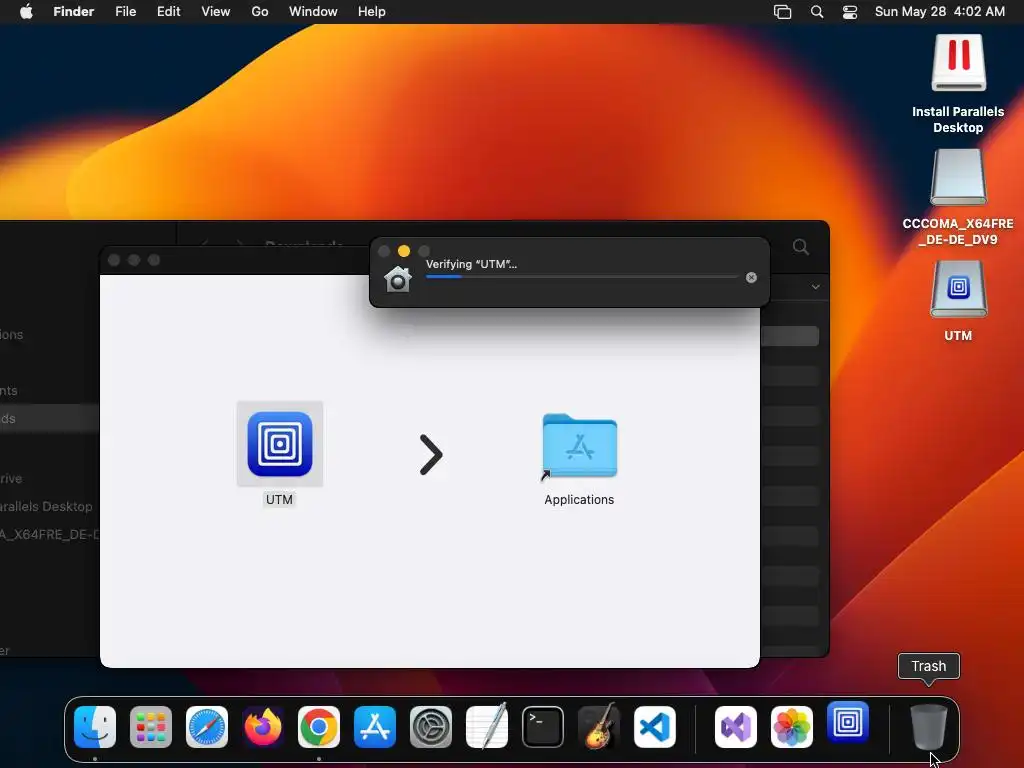Select the Applications folder shortcut
Viewport: 1024px width, 768px height.
pyautogui.click(x=579, y=447)
